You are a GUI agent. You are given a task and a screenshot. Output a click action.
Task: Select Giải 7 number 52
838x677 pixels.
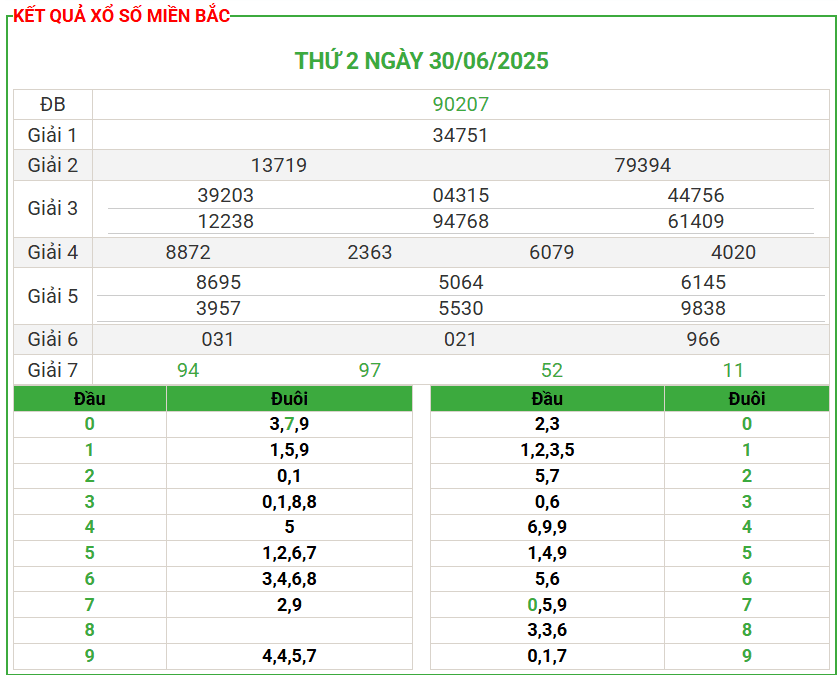tap(552, 370)
